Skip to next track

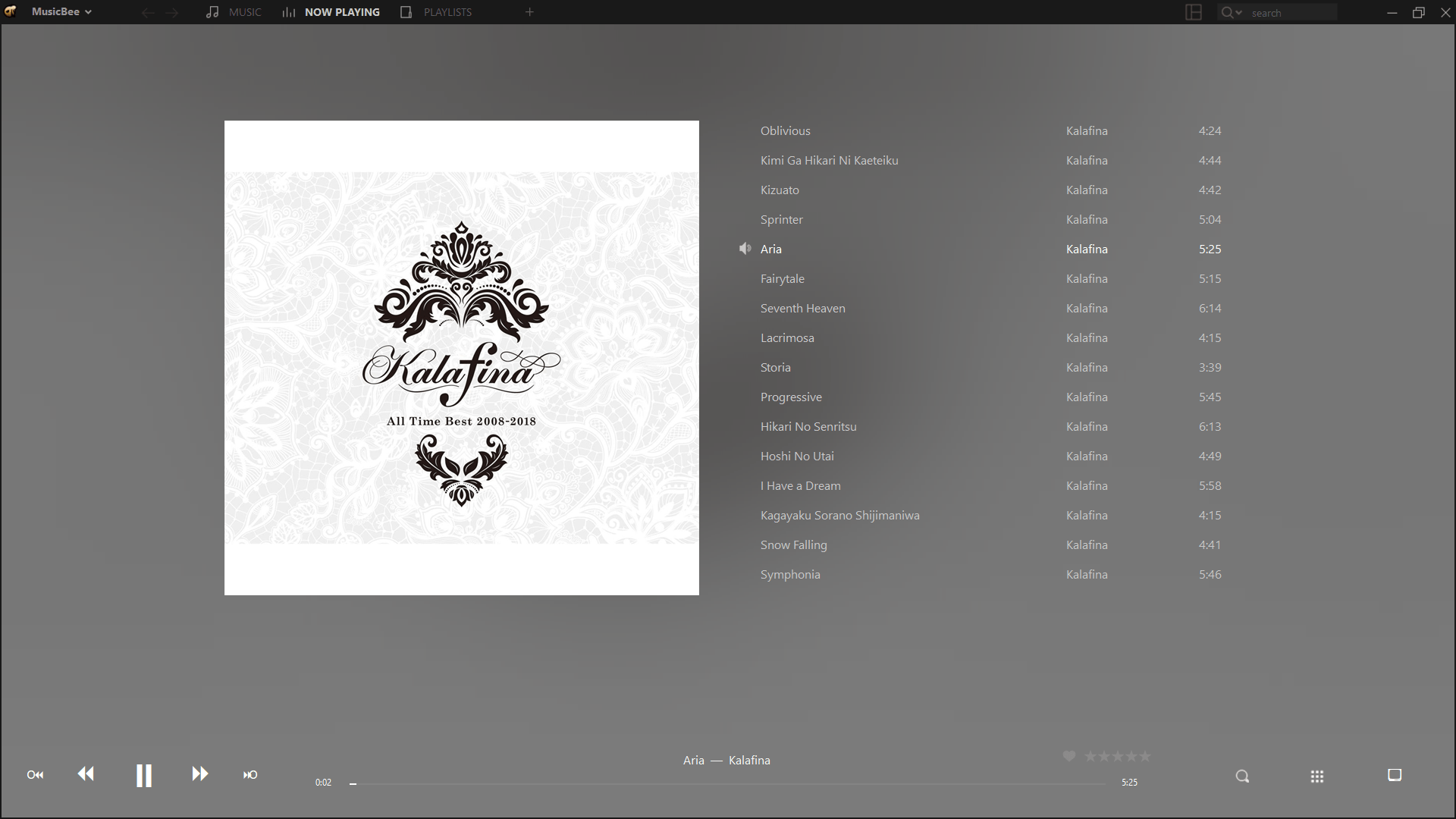click(199, 773)
